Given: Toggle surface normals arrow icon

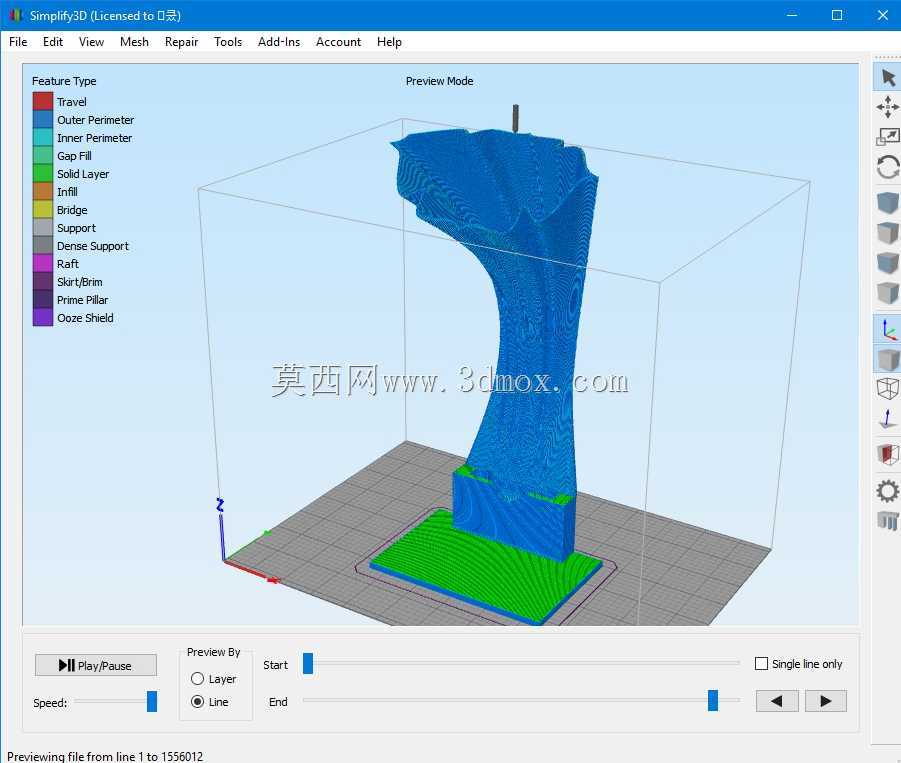Looking at the screenshot, I should point(888,419).
